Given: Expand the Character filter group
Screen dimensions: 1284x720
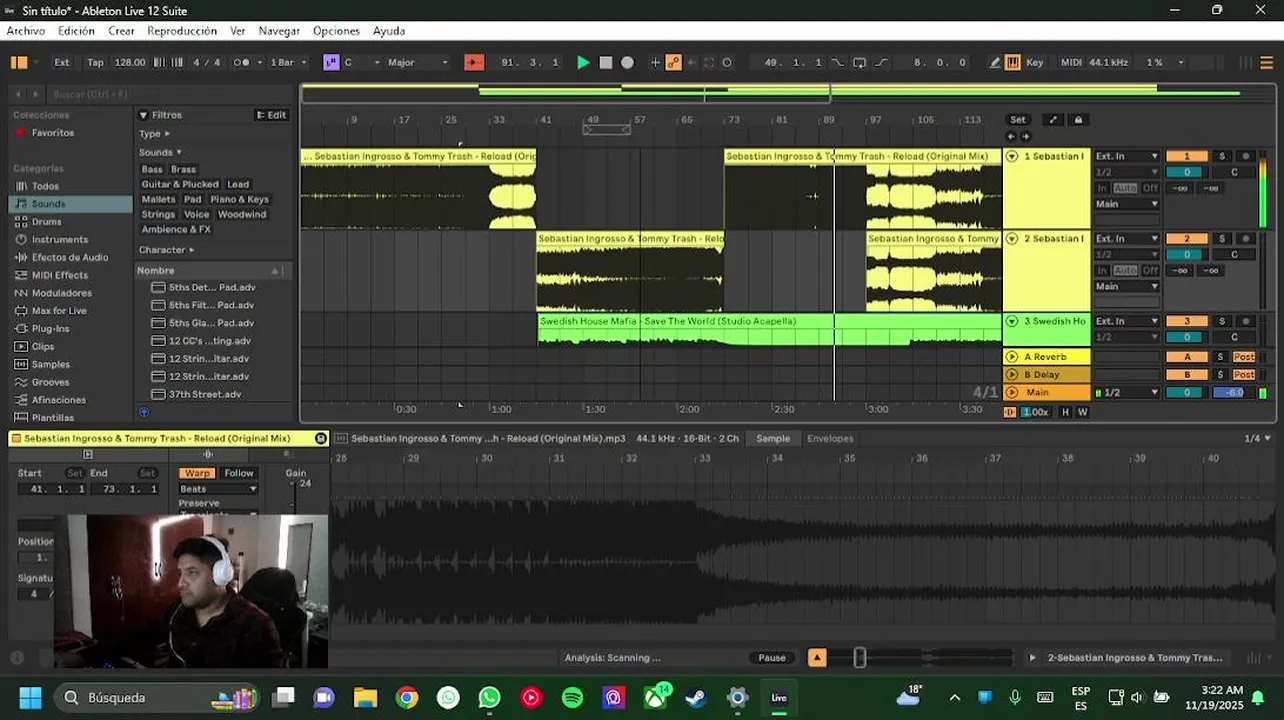Looking at the screenshot, I should [166, 250].
